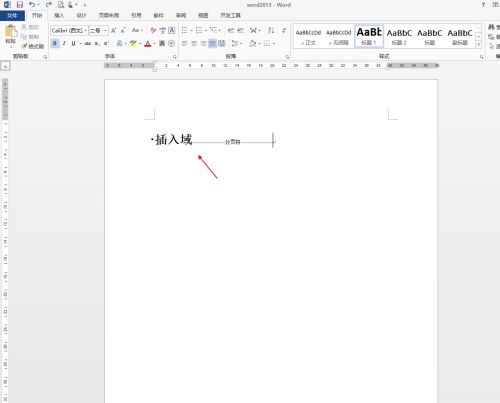Image resolution: width=500 pixels, height=403 pixels.
Task: Apply Heading 2 style
Action: (399, 37)
